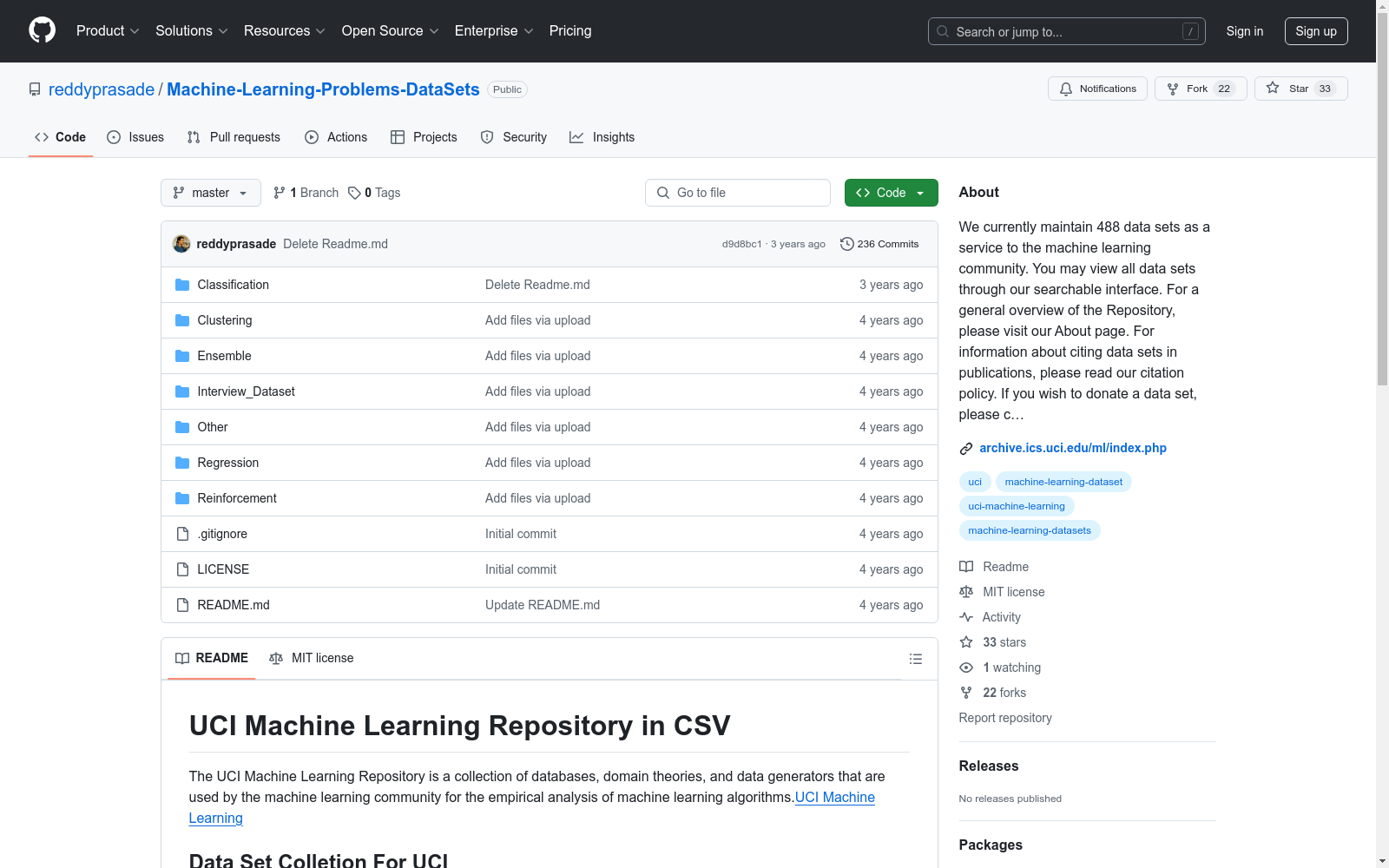Screen dimensions: 1389x868
Task: Switch to the Insights tab
Action: [602, 137]
